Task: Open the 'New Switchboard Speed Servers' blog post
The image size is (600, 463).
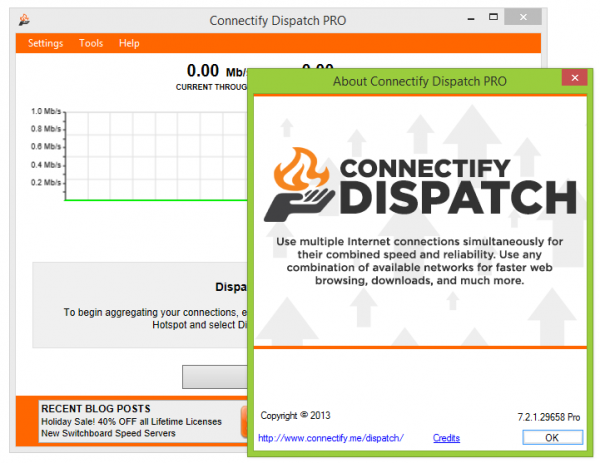Action: click(x=108, y=433)
